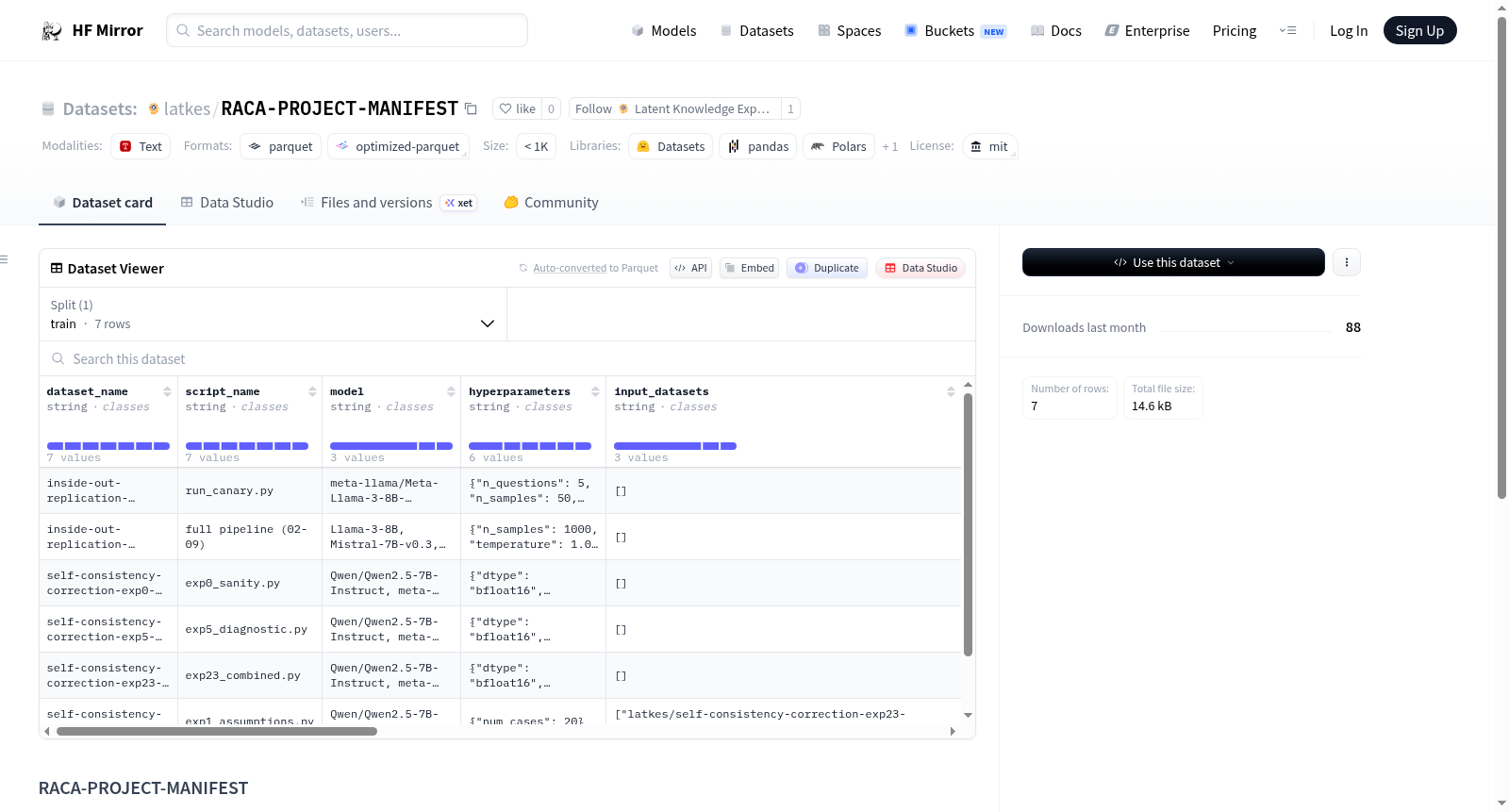1509x812 pixels.
Task: Select the exp23_combined.py cell
Action: (x=250, y=675)
